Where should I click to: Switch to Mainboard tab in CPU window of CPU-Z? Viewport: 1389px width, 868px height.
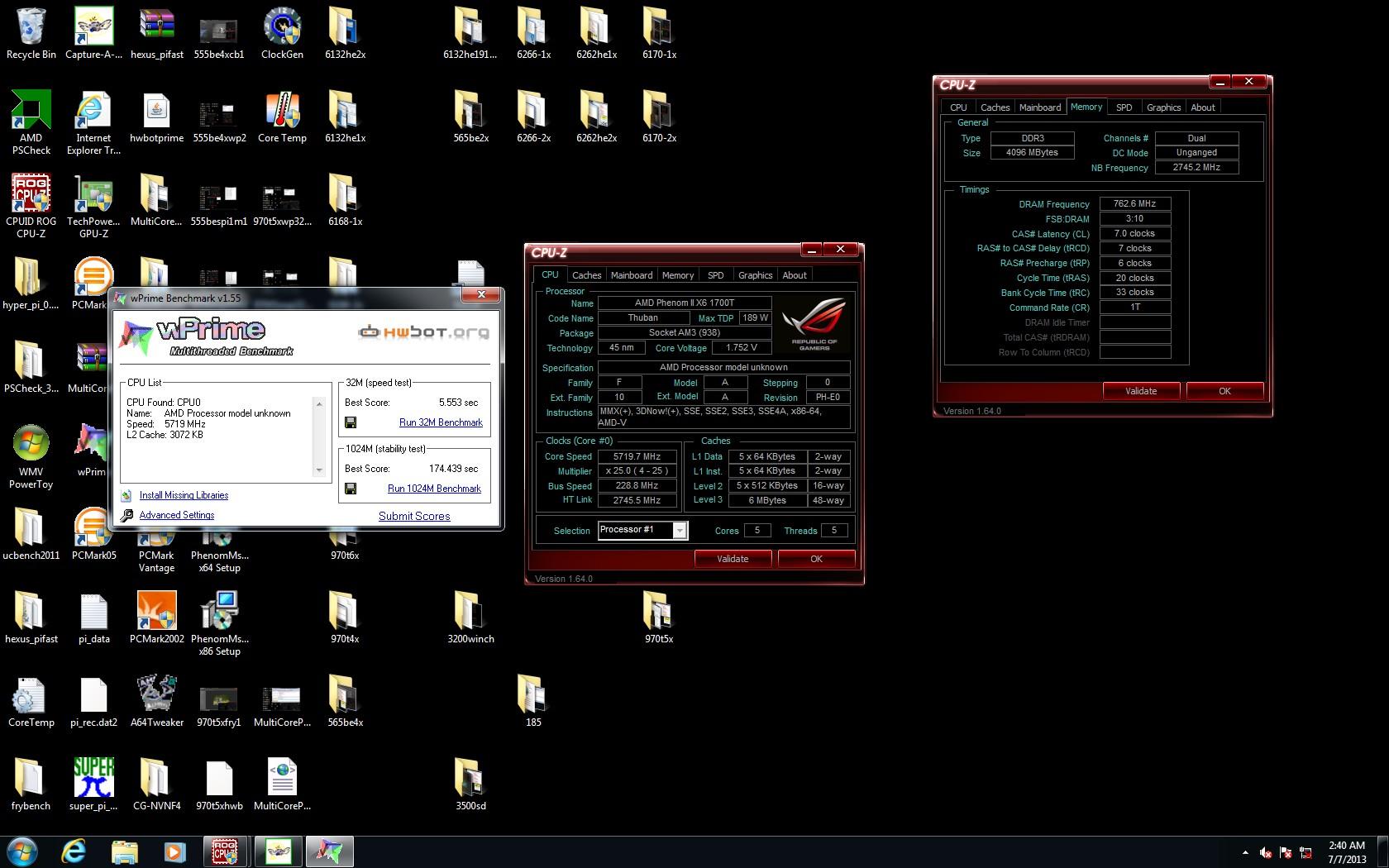(632, 275)
